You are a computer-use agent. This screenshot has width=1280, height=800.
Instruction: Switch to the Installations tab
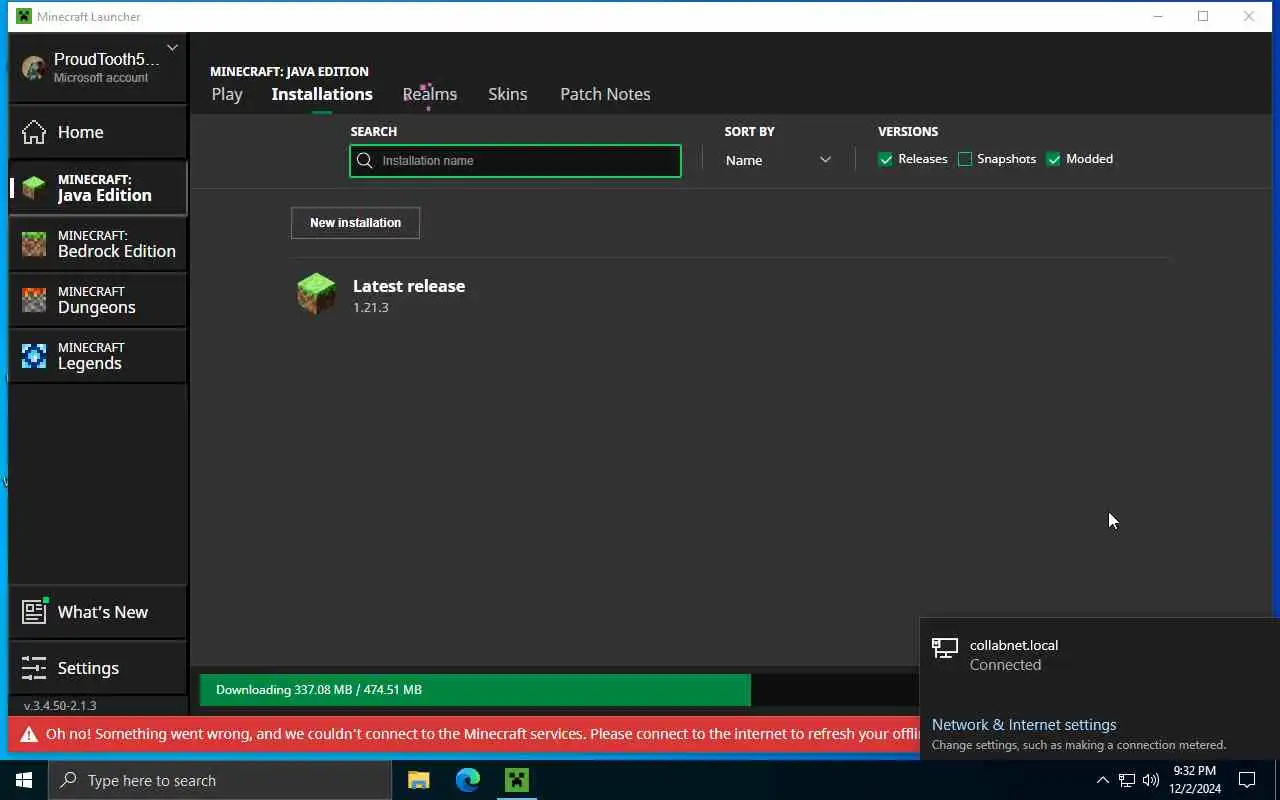click(322, 94)
